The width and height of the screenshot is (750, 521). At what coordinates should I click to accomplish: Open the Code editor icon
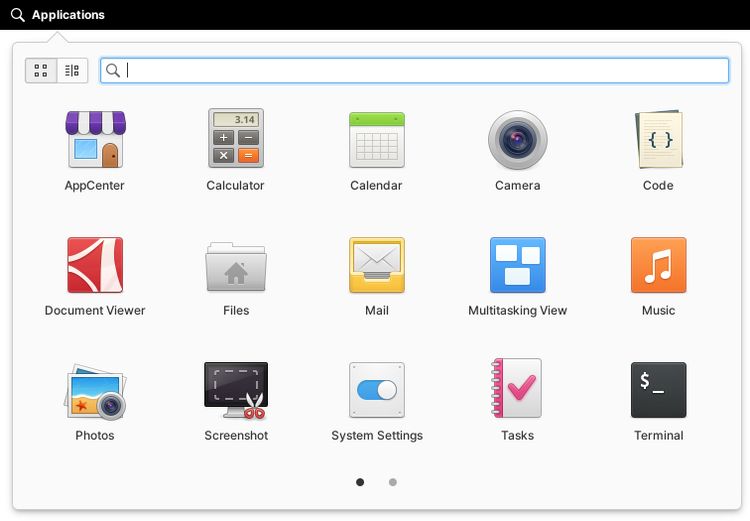coord(659,139)
